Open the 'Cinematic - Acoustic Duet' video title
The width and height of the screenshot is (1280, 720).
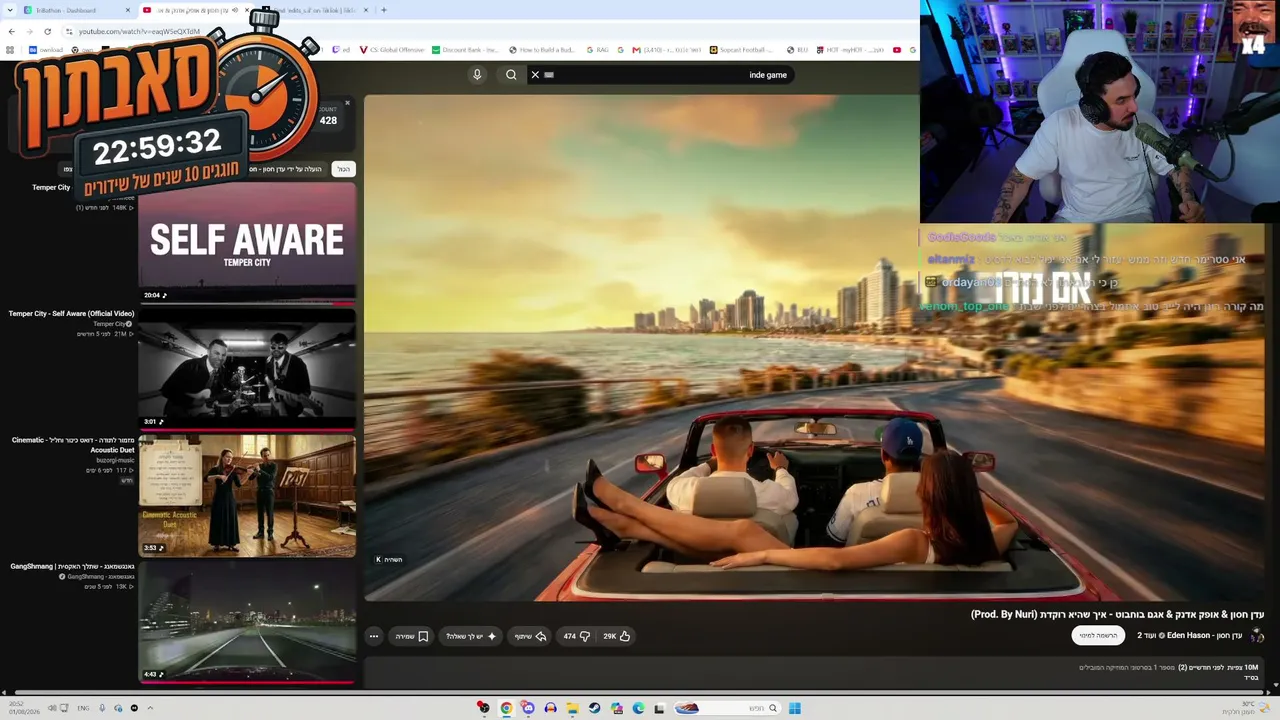73,445
